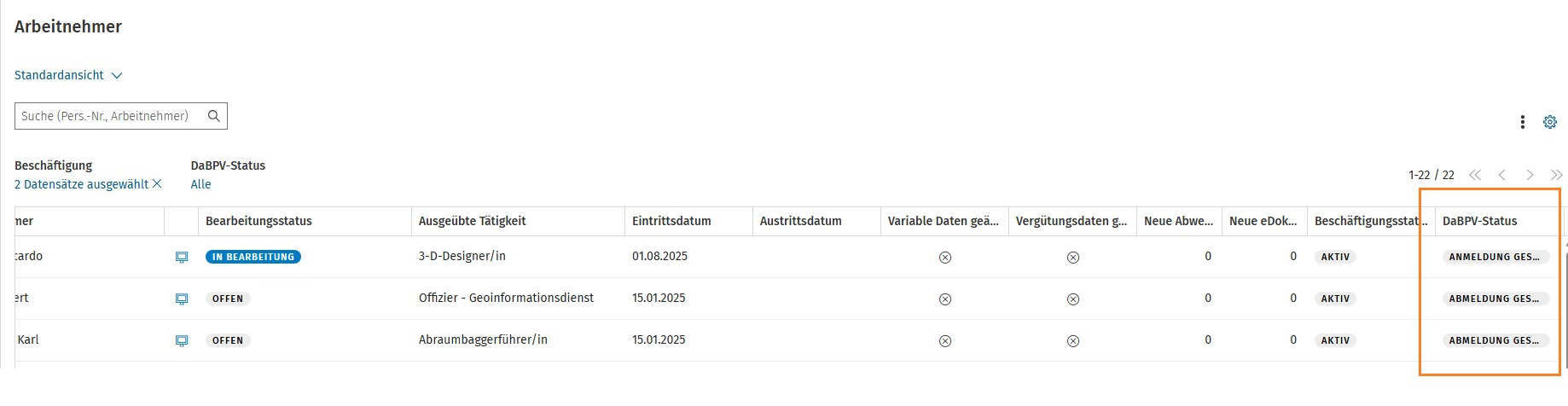Sort by Eintrittsdatum column header
The height and width of the screenshot is (406, 1568).
671,221
